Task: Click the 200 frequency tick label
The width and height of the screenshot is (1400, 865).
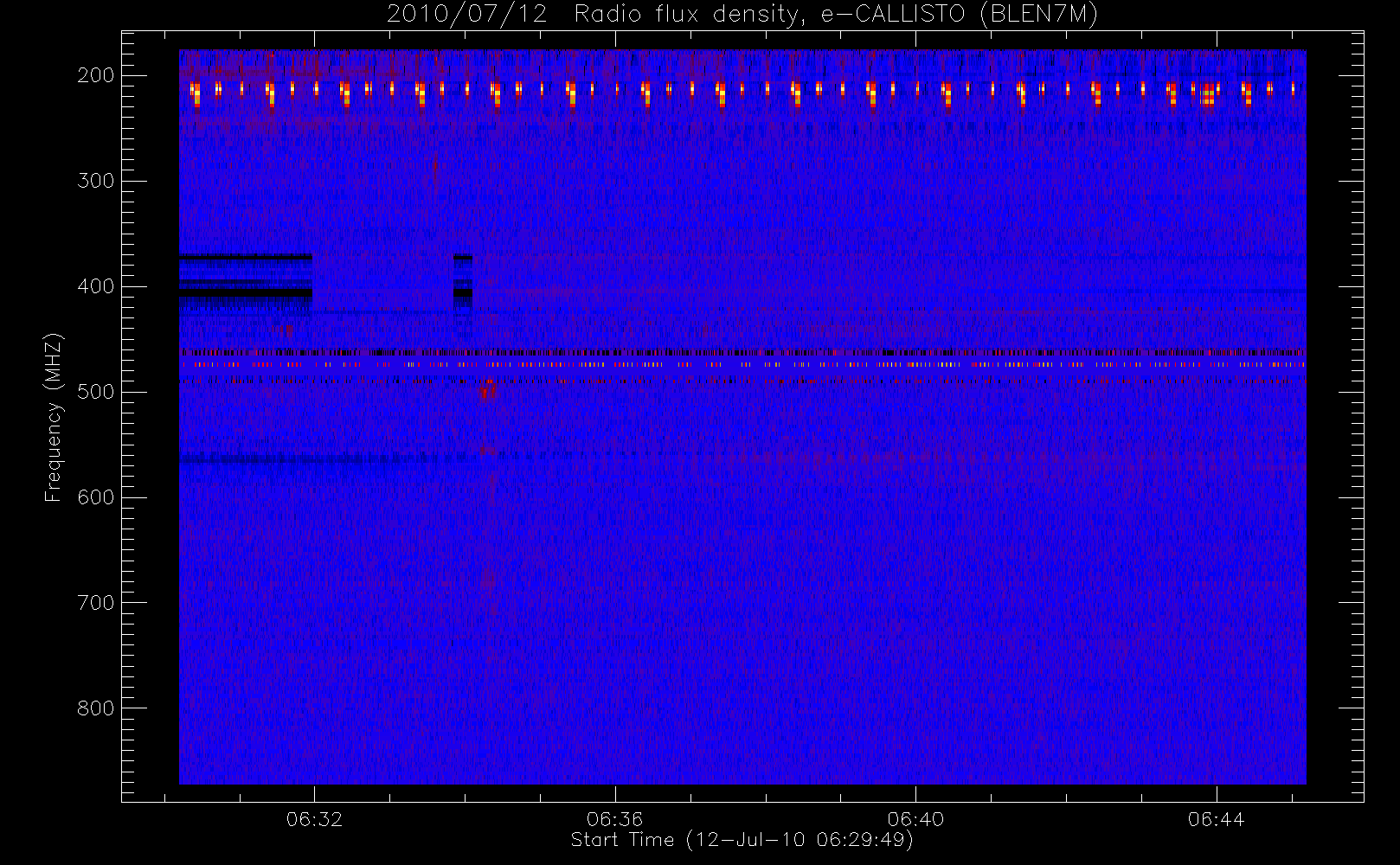Action: pyautogui.click(x=96, y=75)
